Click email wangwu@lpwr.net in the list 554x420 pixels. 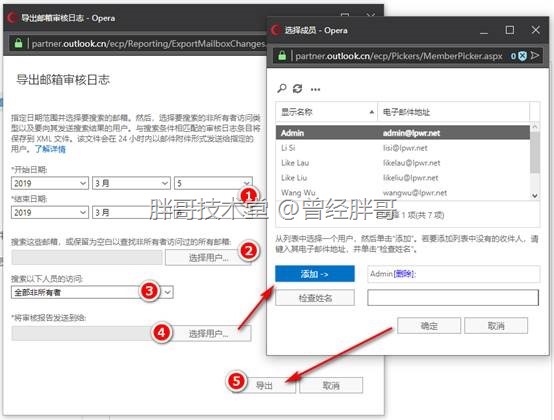coord(415,193)
